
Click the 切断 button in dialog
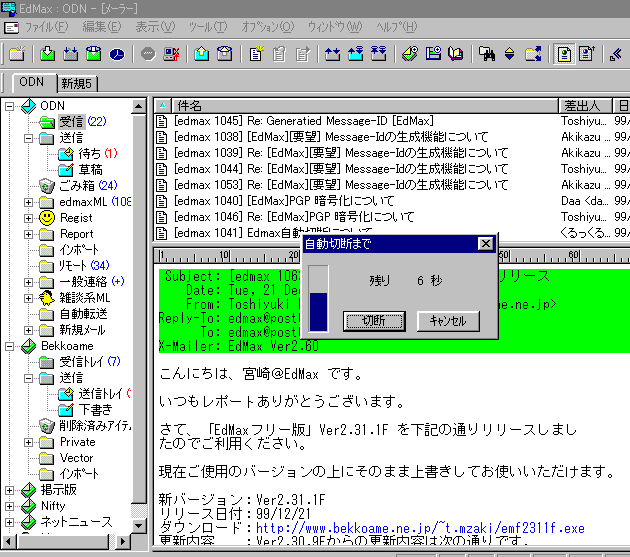pyautogui.click(x=374, y=321)
